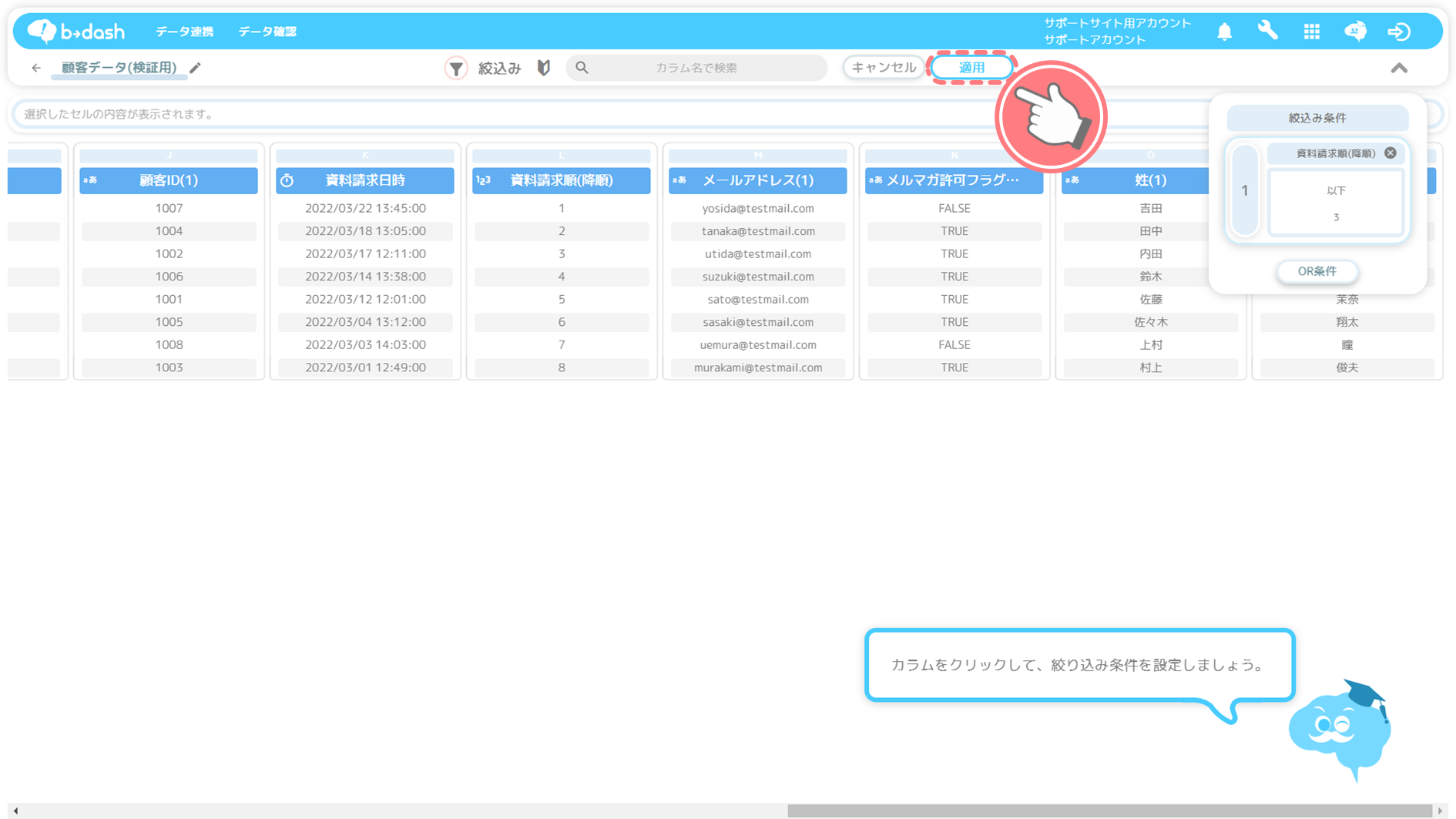Viewport: 1456px width, 819px height.
Task: Select cell utida@testmail.com
Action: (758, 253)
